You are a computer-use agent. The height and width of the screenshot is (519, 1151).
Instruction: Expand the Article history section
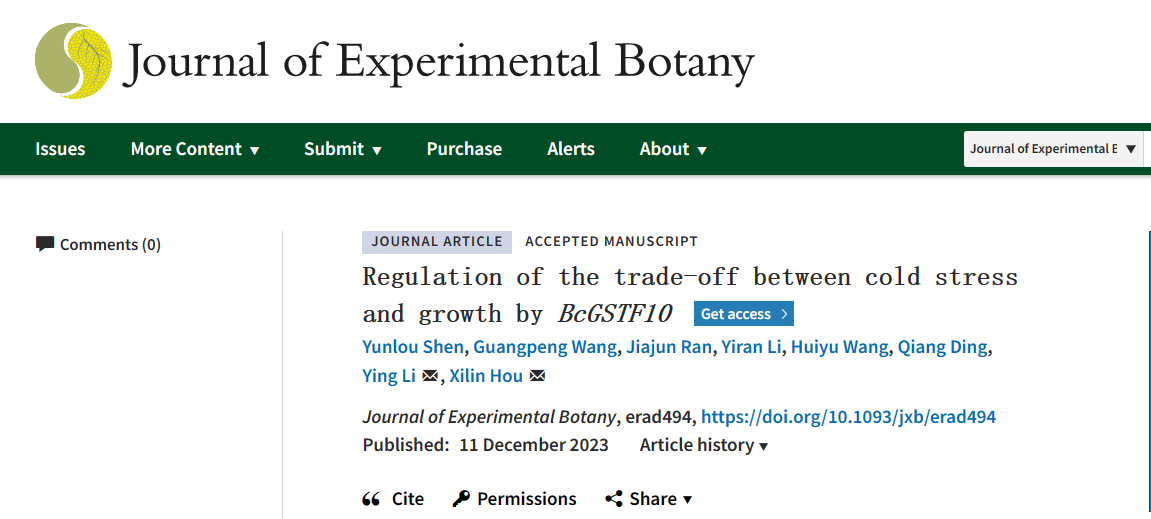pos(704,445)
